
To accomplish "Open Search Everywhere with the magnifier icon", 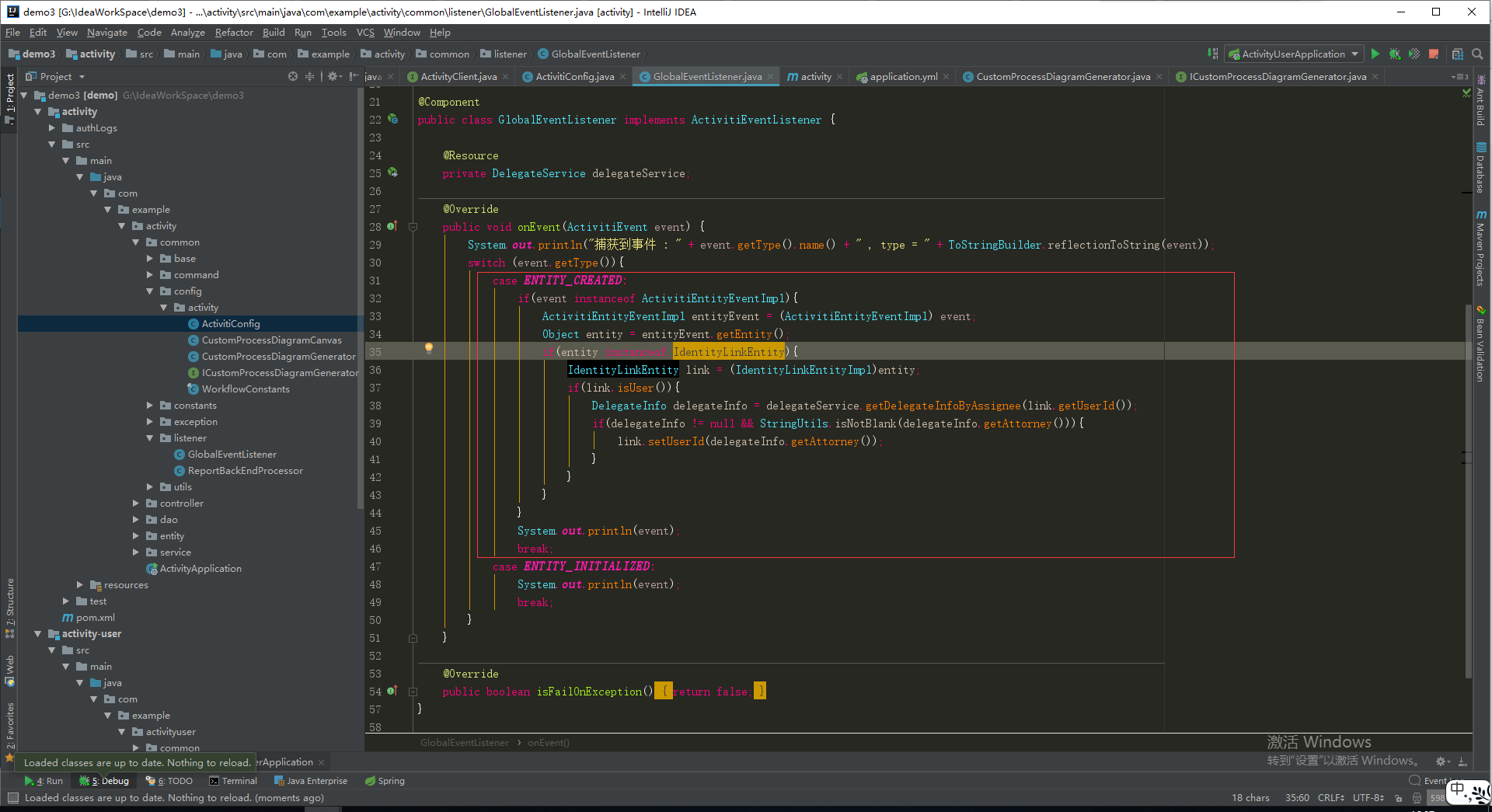I will (x=1477, y=54).
